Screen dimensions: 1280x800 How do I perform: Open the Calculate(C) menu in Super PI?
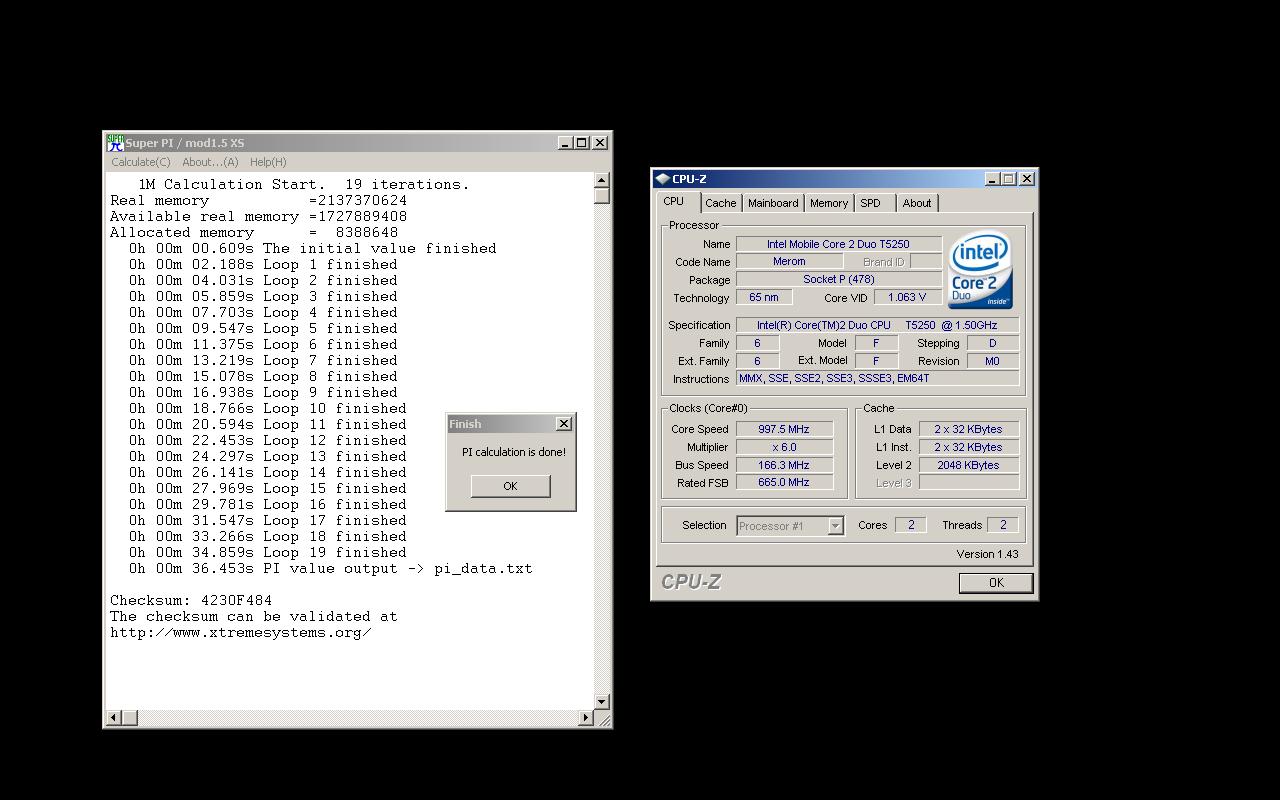(141, 162)
